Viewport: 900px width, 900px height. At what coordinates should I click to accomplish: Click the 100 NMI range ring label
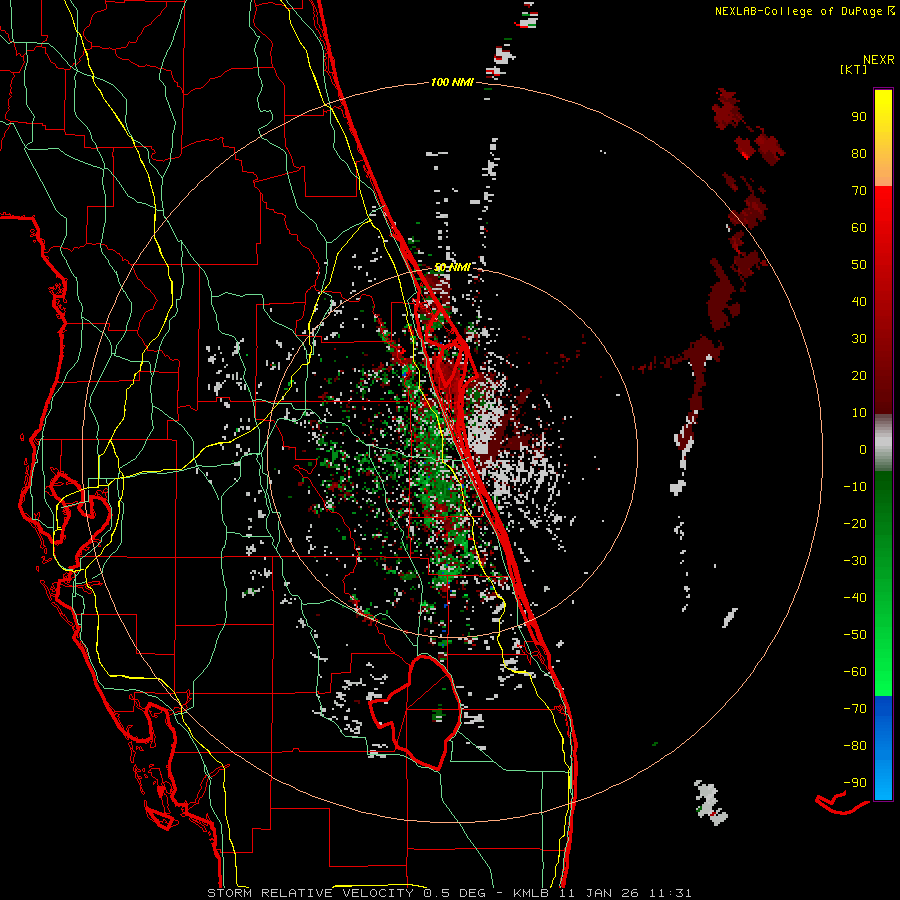[452, 83]
